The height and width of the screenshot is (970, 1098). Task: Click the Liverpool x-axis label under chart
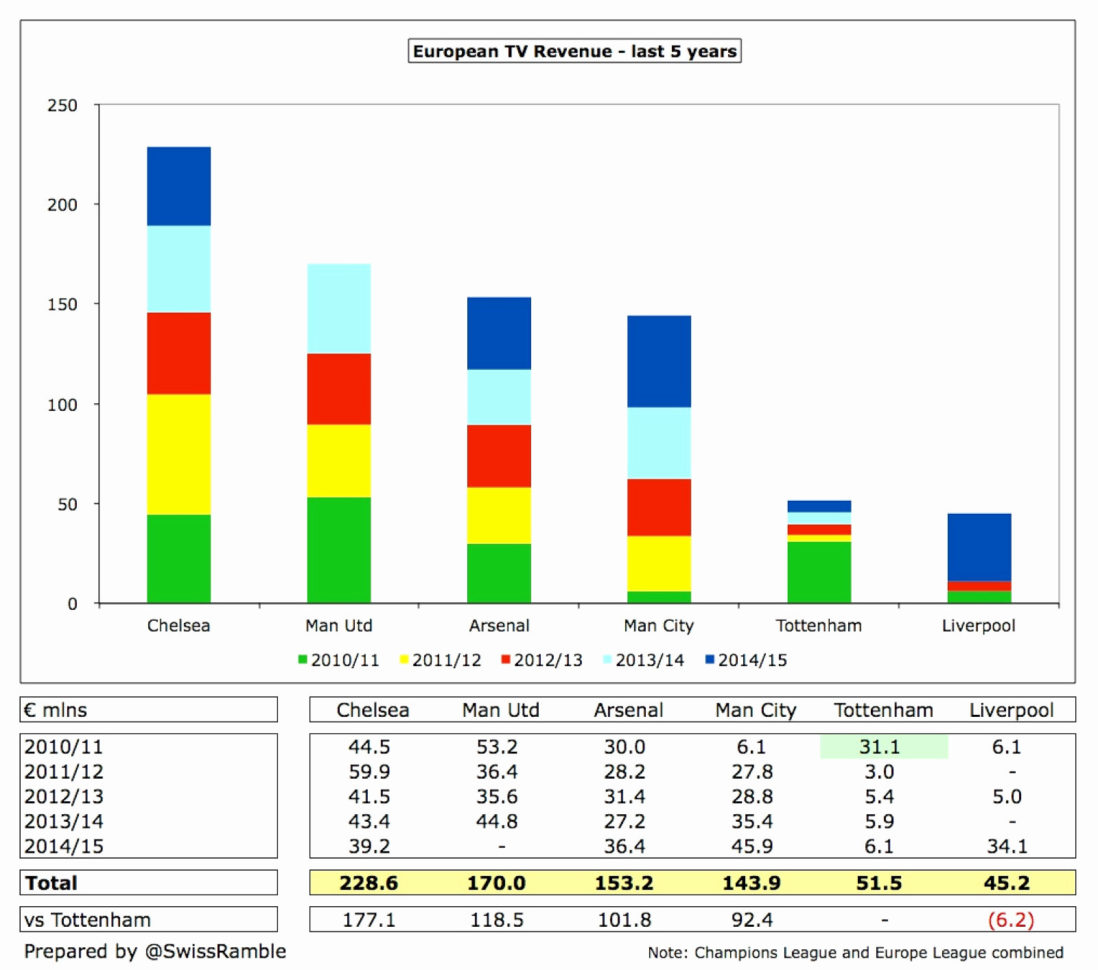tap(978, 625)
